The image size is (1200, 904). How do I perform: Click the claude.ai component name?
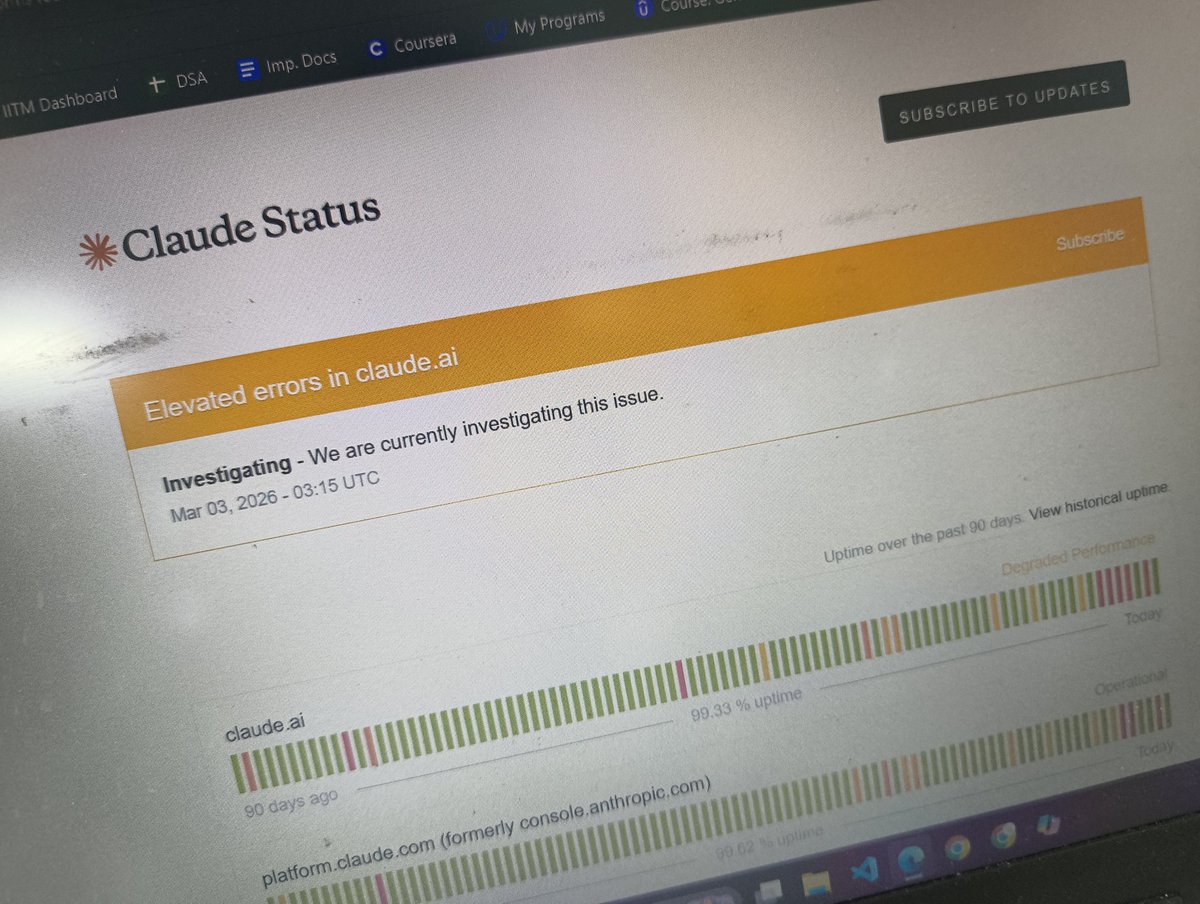[x=265, y=727]
